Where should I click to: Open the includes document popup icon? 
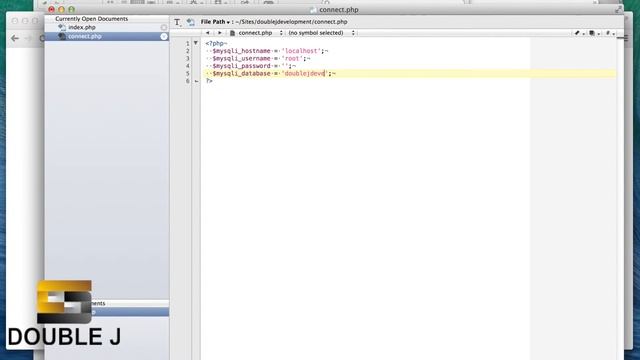click(594, 33)
